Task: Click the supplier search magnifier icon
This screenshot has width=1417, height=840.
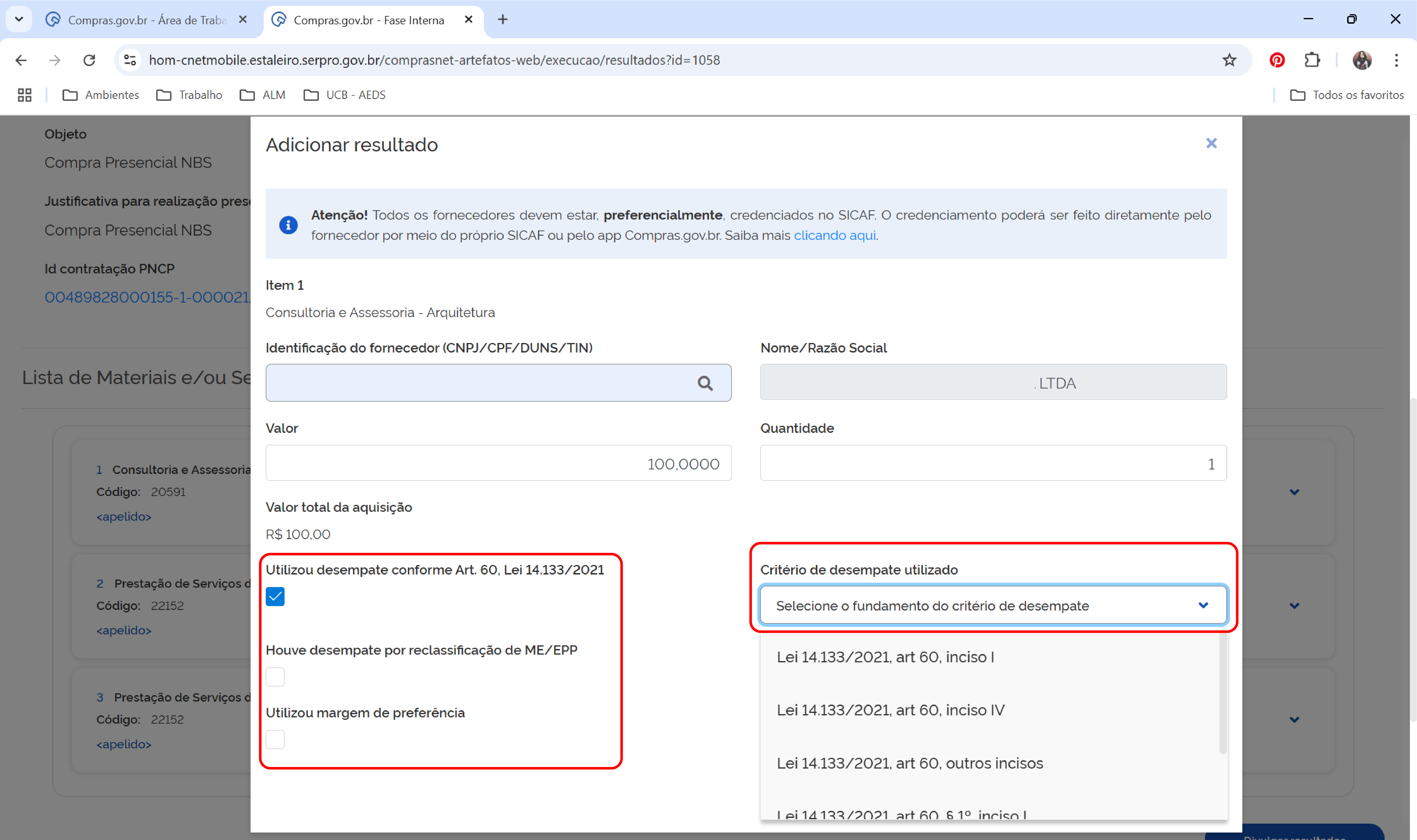Action: [705, 383]
